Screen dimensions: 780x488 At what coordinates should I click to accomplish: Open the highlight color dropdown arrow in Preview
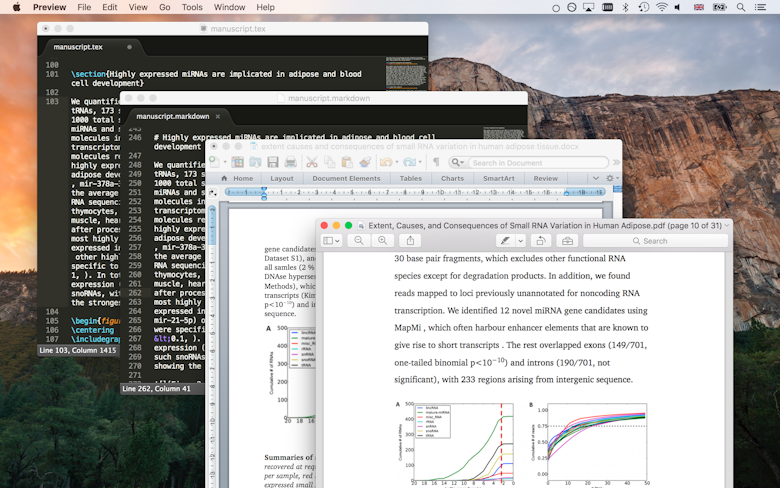(521, 241)
